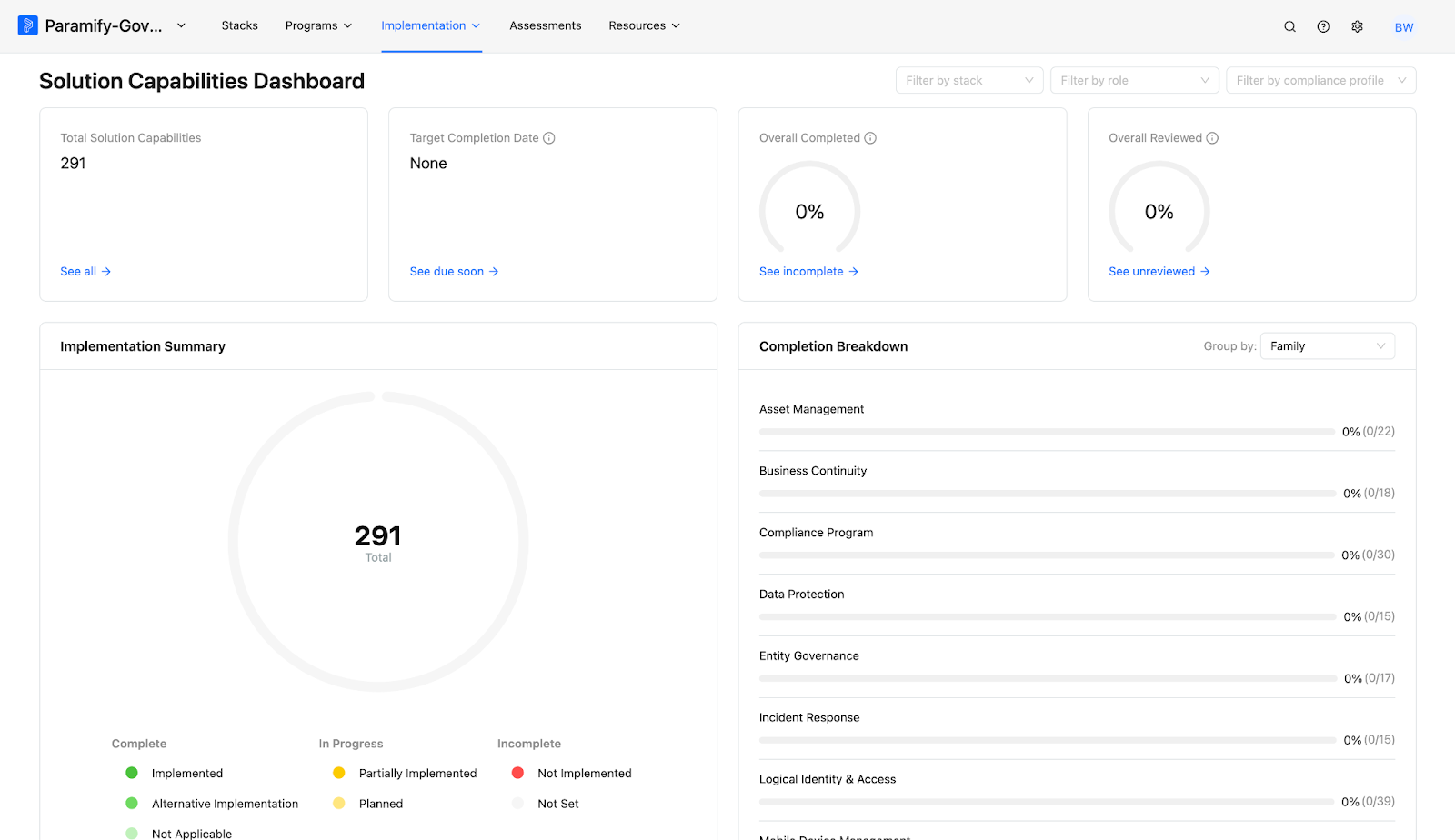Click the 0% (0/22) value

(x=1368, y=432)
